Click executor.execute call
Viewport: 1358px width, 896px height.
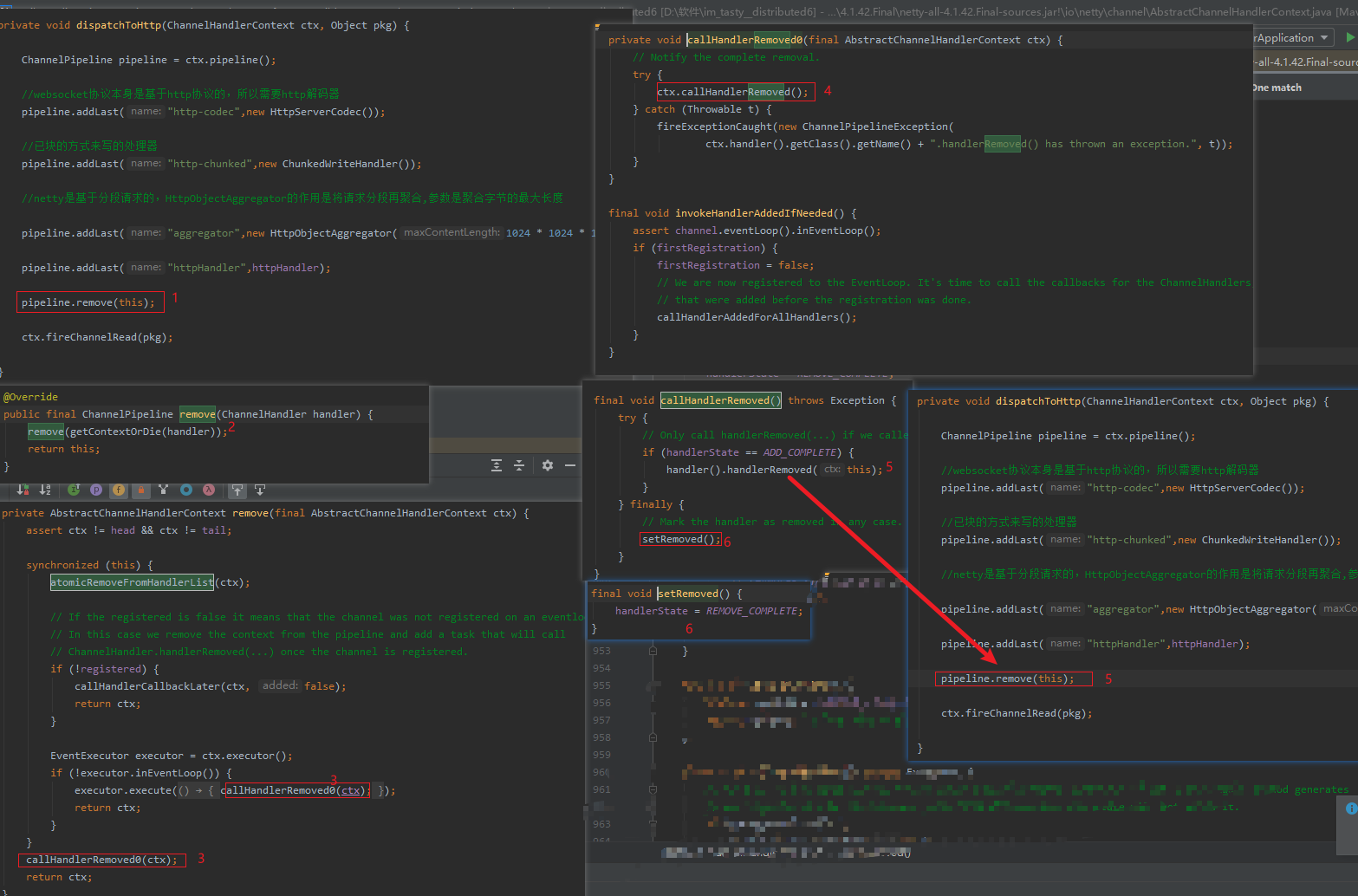pos(123,790)
